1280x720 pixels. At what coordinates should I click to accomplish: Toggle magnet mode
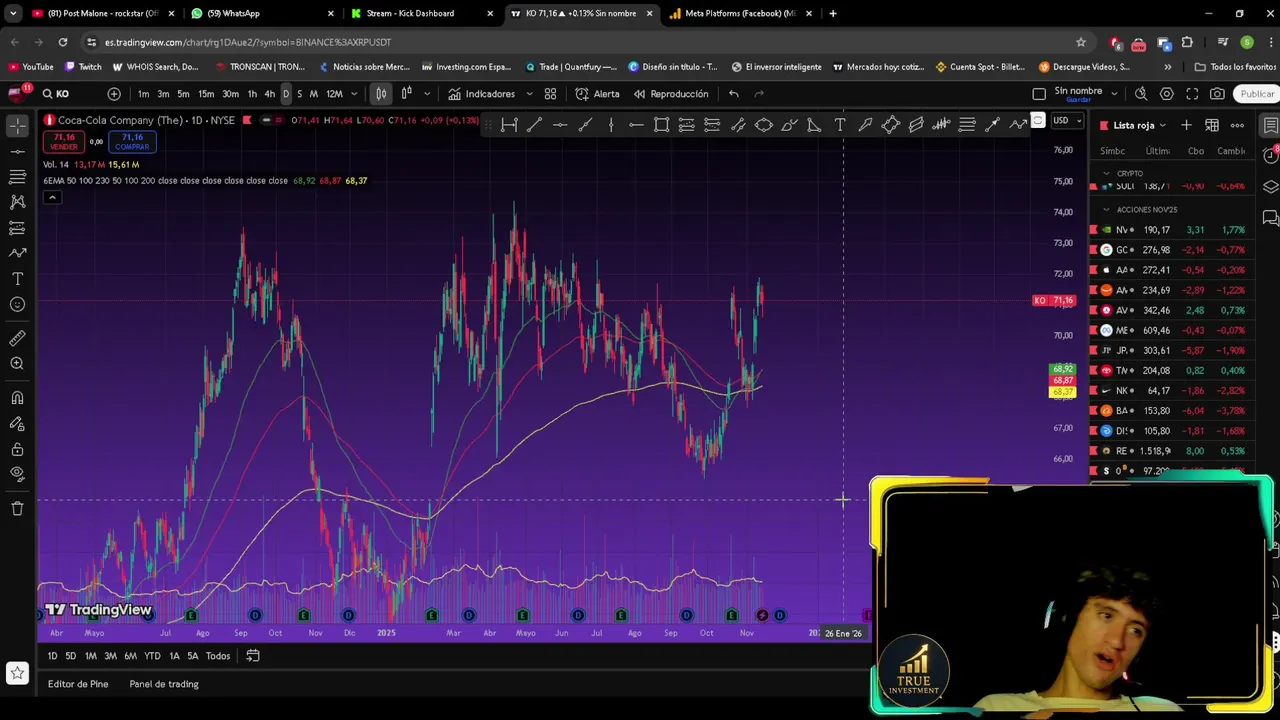[x=17, y=398]
